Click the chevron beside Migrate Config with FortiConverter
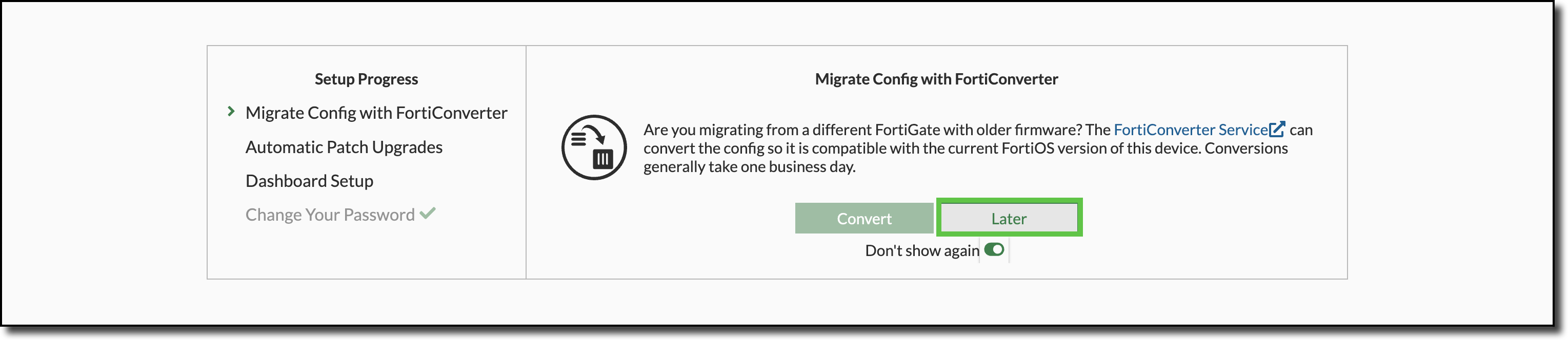Viewport: 1568px width, 340px height. point(232,112)
